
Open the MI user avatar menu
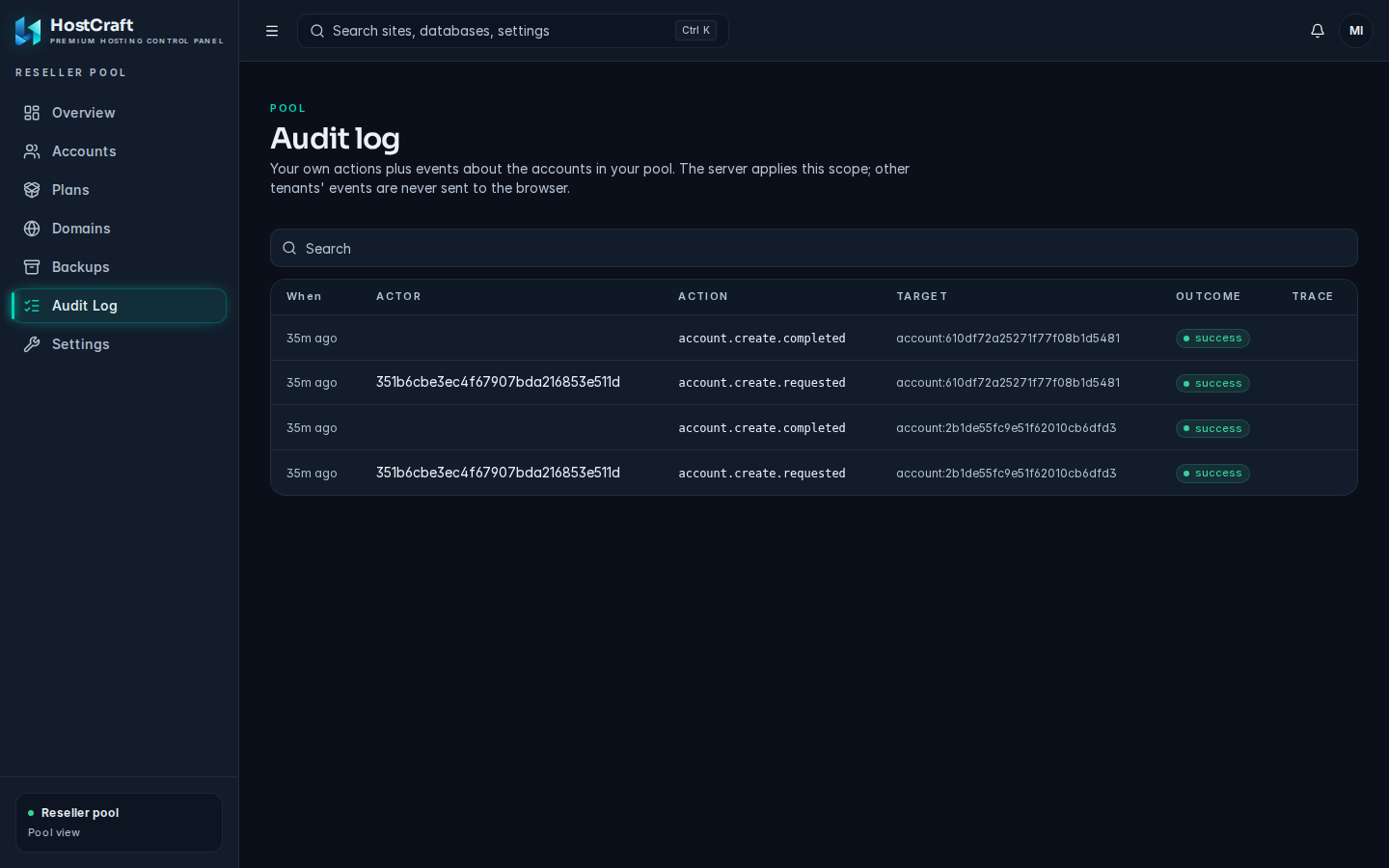coord(1356,31)
